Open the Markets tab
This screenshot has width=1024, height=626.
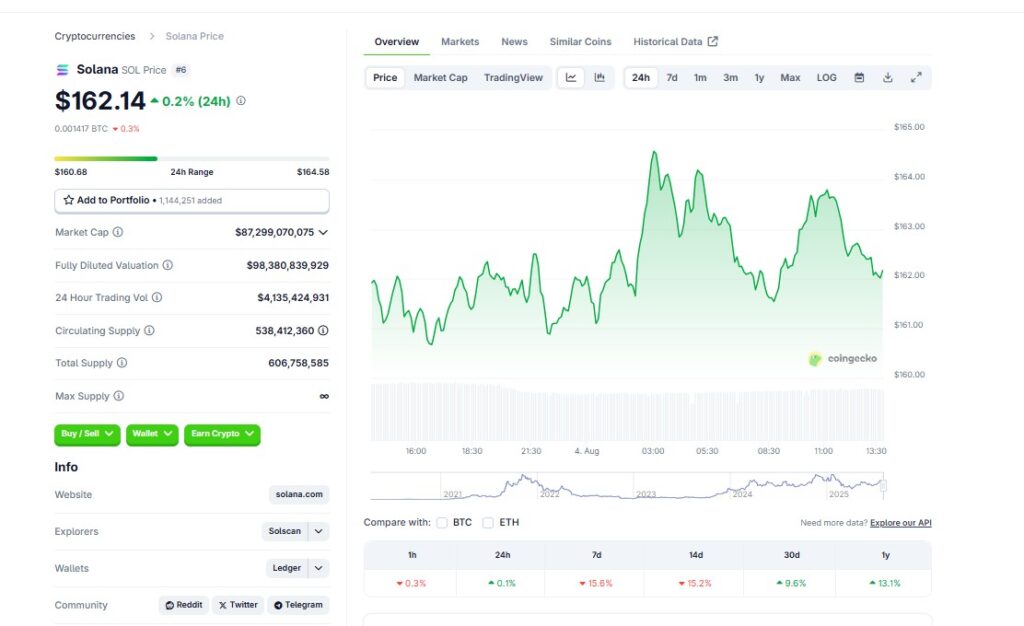pyautogui.click(x=460, y=42)
